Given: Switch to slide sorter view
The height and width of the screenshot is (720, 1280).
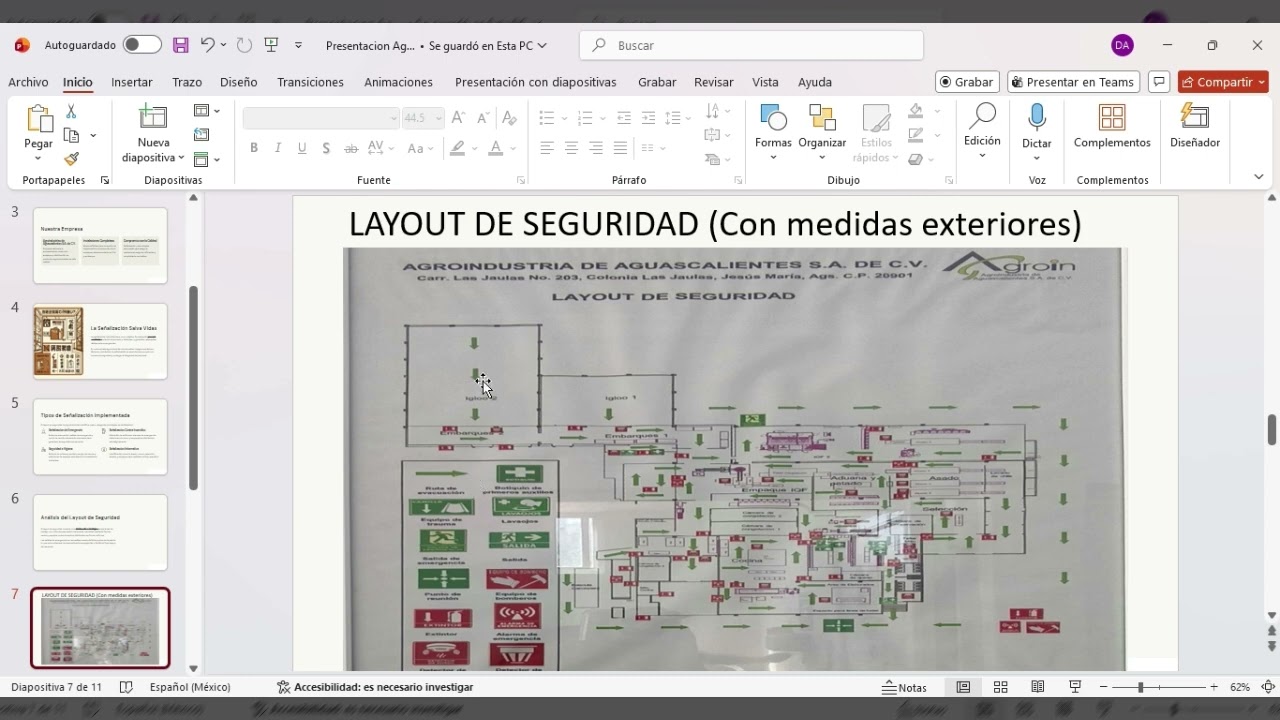Looking at the screenshot, I should (x=1000, y=687).
